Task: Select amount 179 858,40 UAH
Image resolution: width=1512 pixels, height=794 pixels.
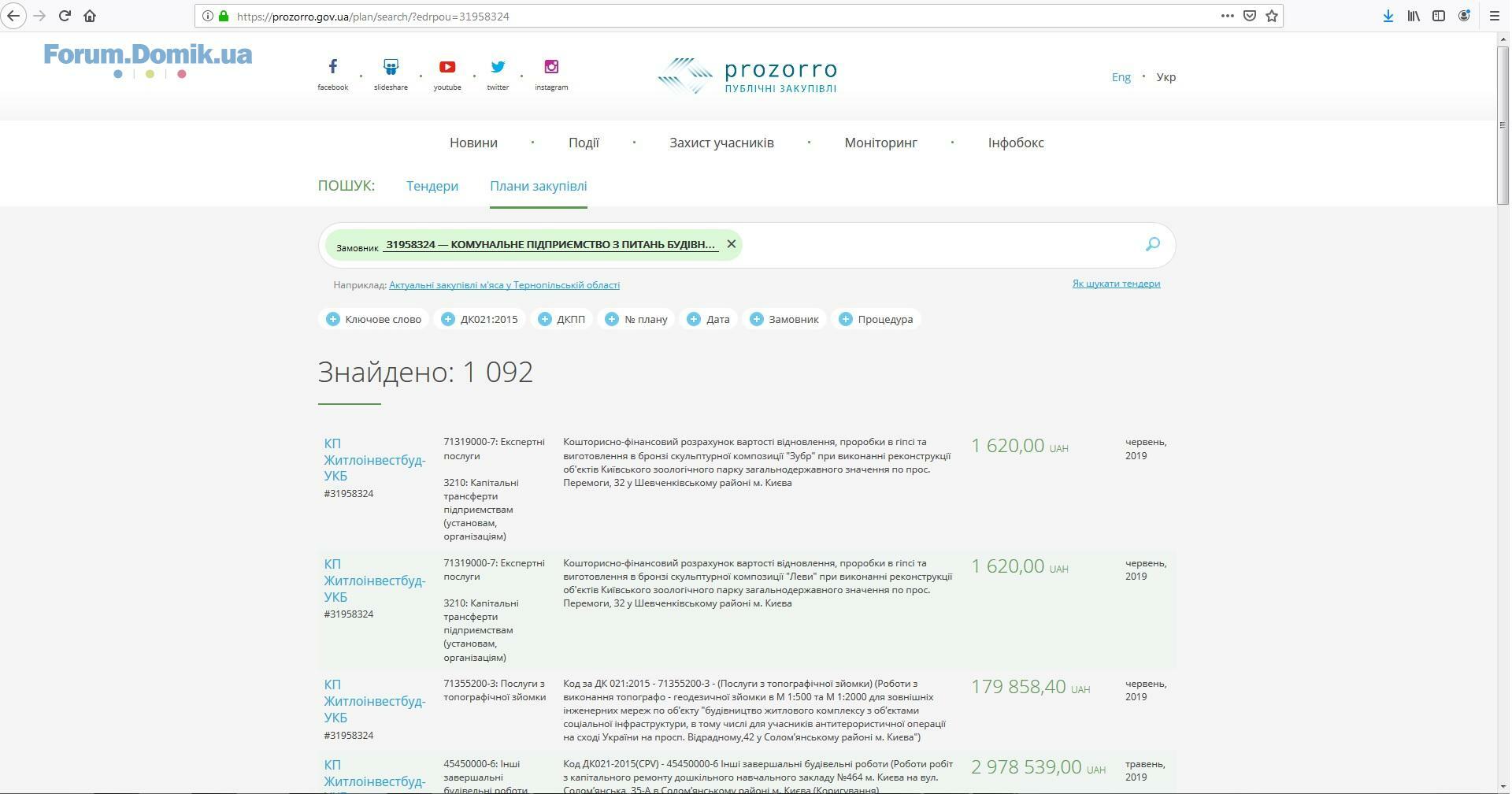Action: point(1030,687)
